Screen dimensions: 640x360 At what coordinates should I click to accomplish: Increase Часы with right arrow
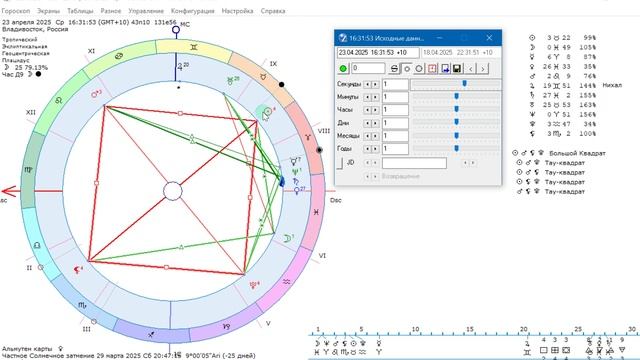(x=375, y=110)
